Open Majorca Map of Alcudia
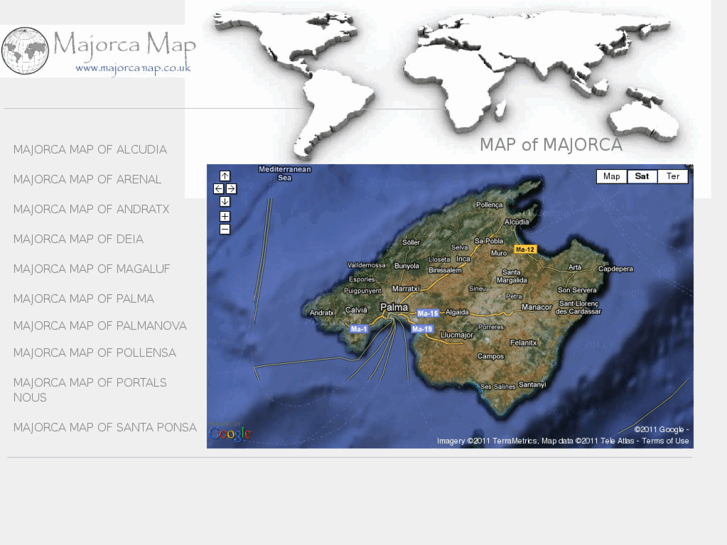 coord(90,150)
